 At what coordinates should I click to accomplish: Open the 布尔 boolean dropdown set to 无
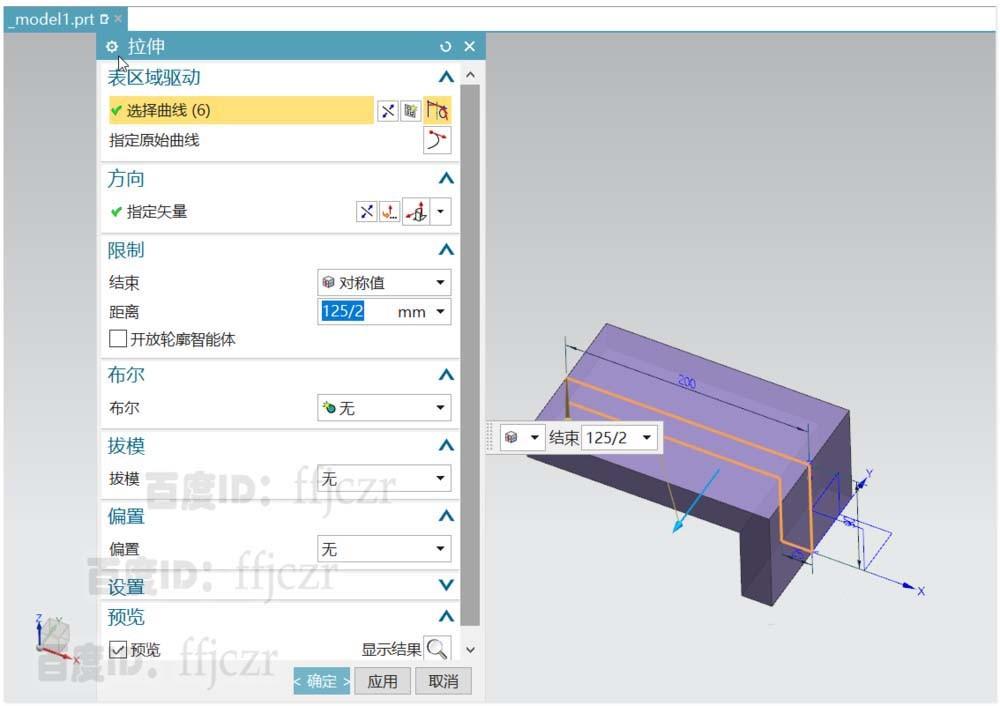pos(385,407)
